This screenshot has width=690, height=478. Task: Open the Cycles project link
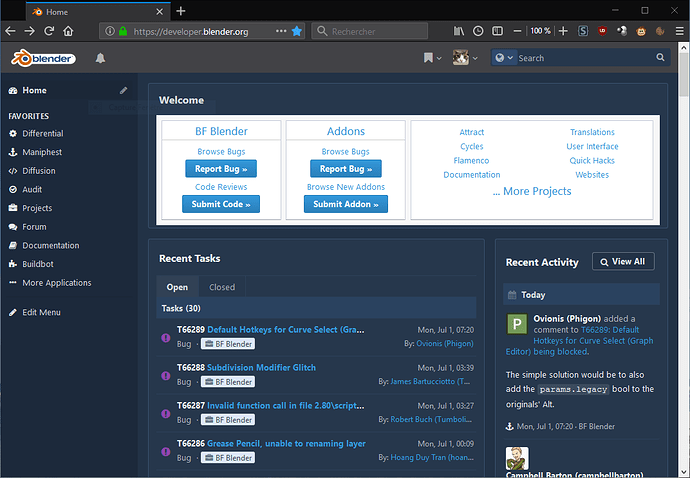tap(472, 146)
